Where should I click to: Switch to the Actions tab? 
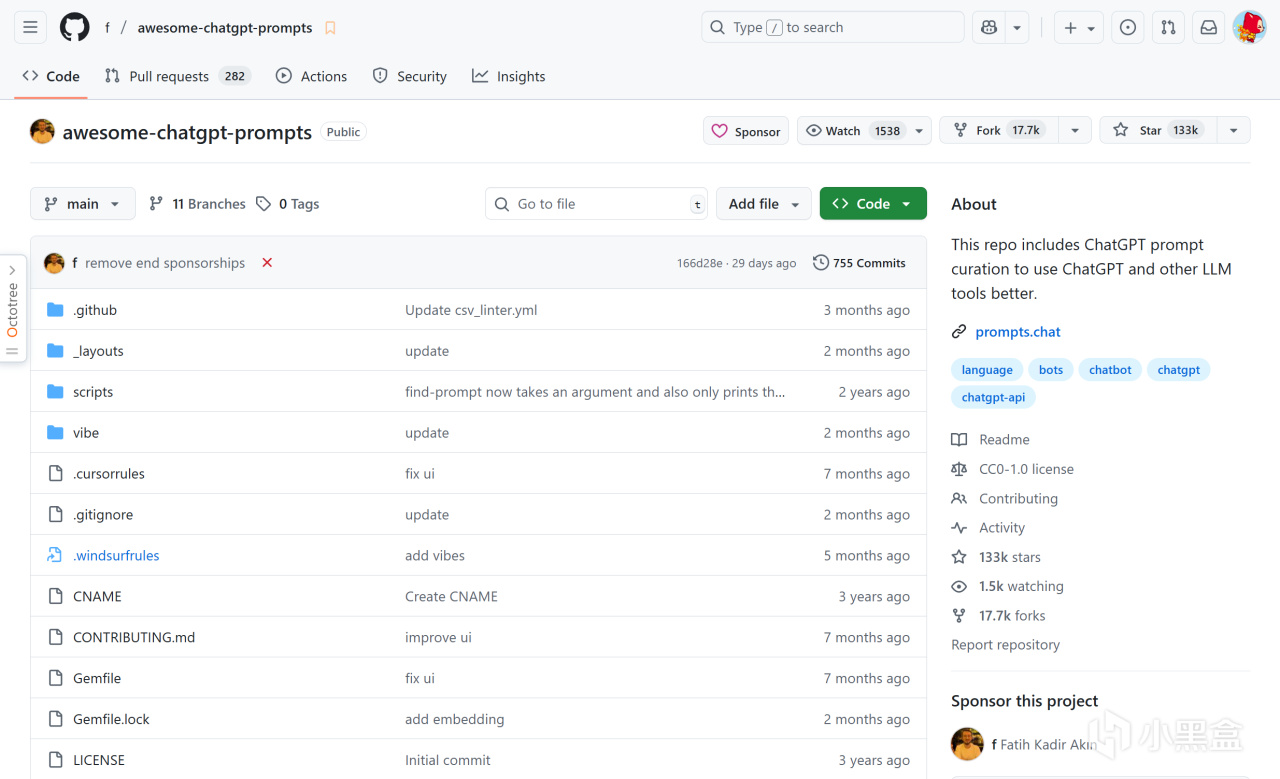311,76
